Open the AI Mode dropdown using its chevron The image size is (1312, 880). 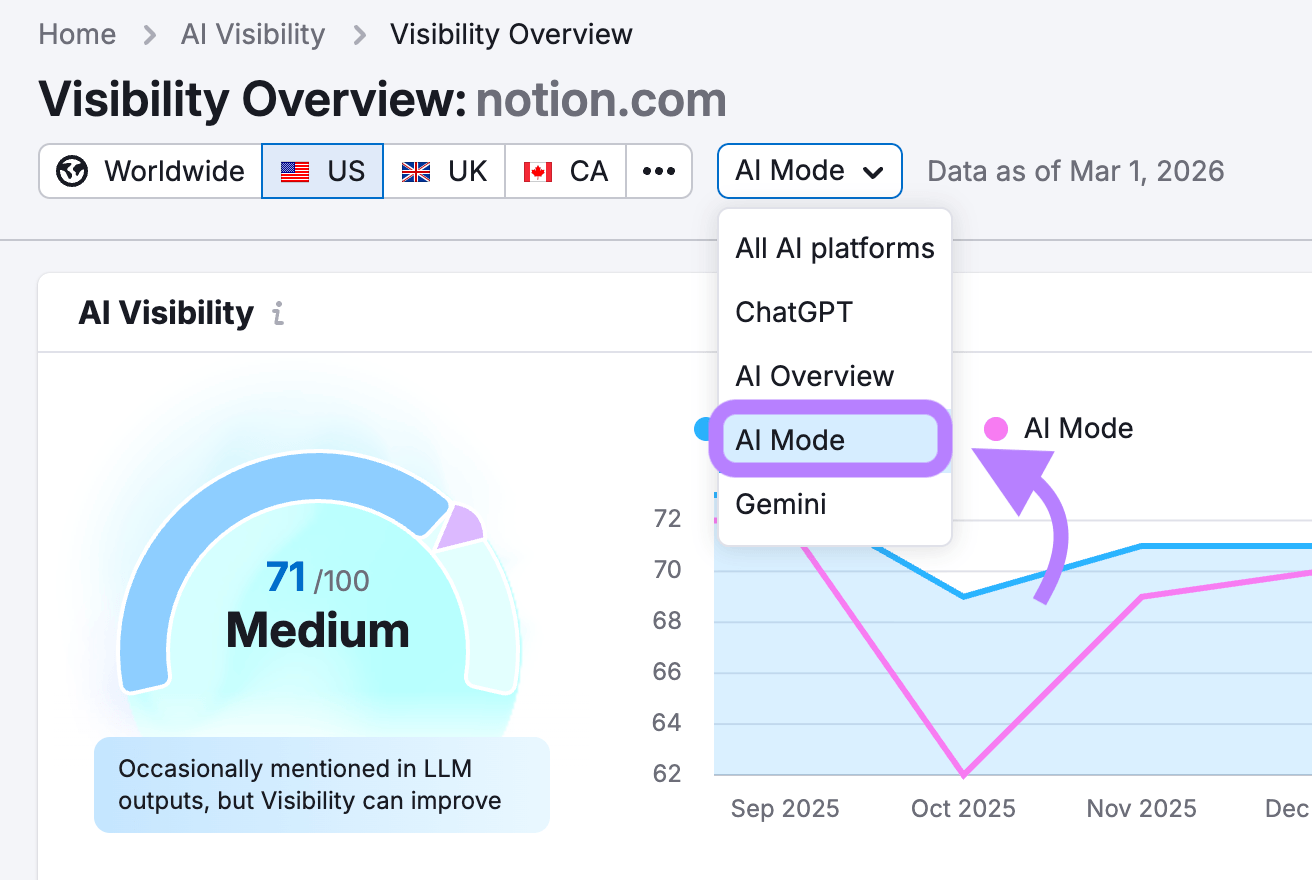coord(873,170)
